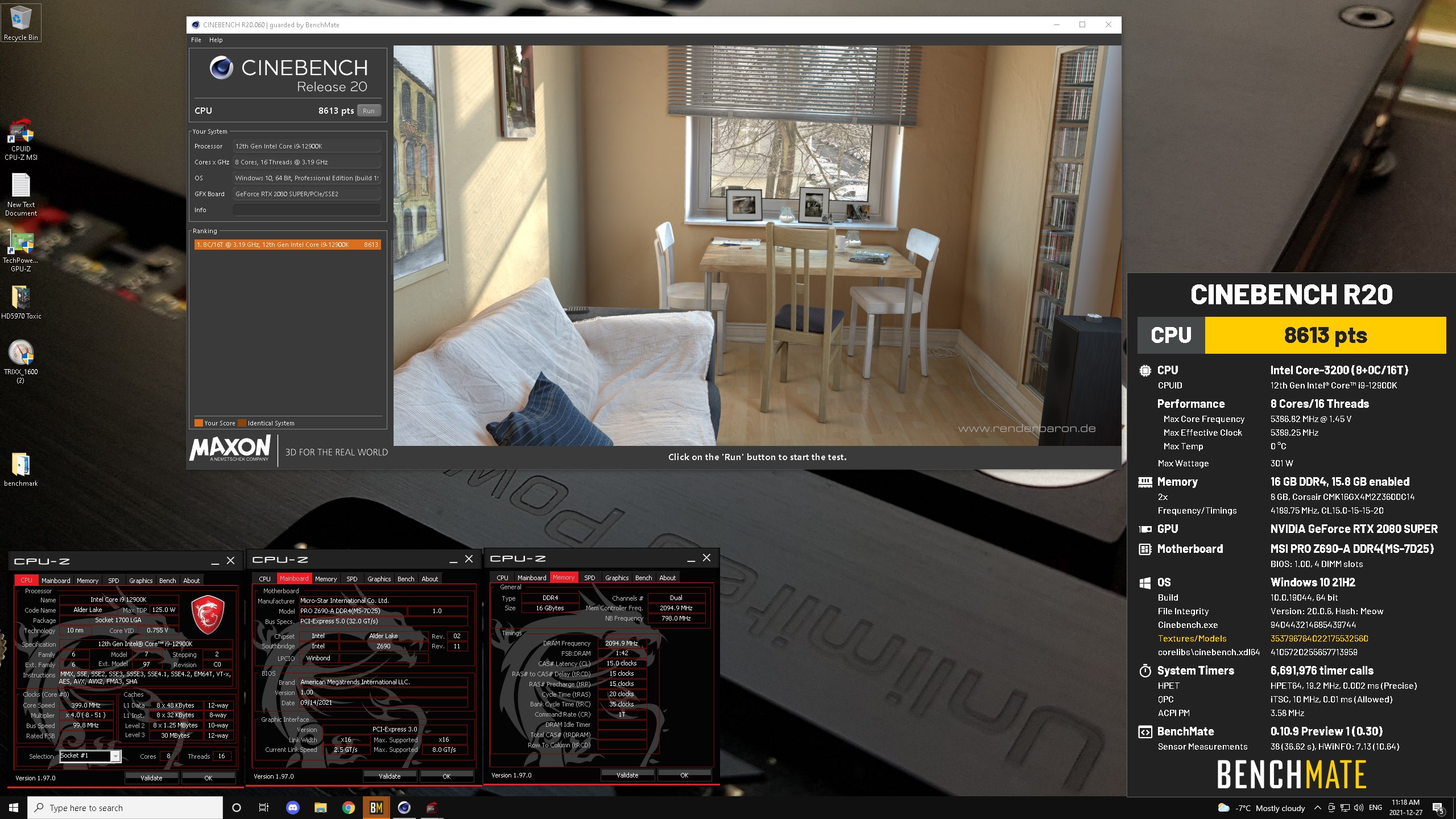Open Google Chrome from the taskbar

(348, 808)
